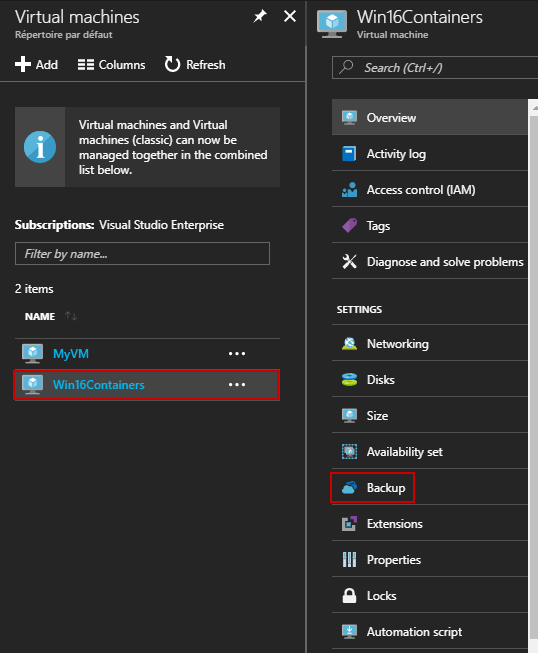Image resolution: width=538 pixels, height=653 pixels.
Task: Open the MyVM link
Action: tap(71, 354)
